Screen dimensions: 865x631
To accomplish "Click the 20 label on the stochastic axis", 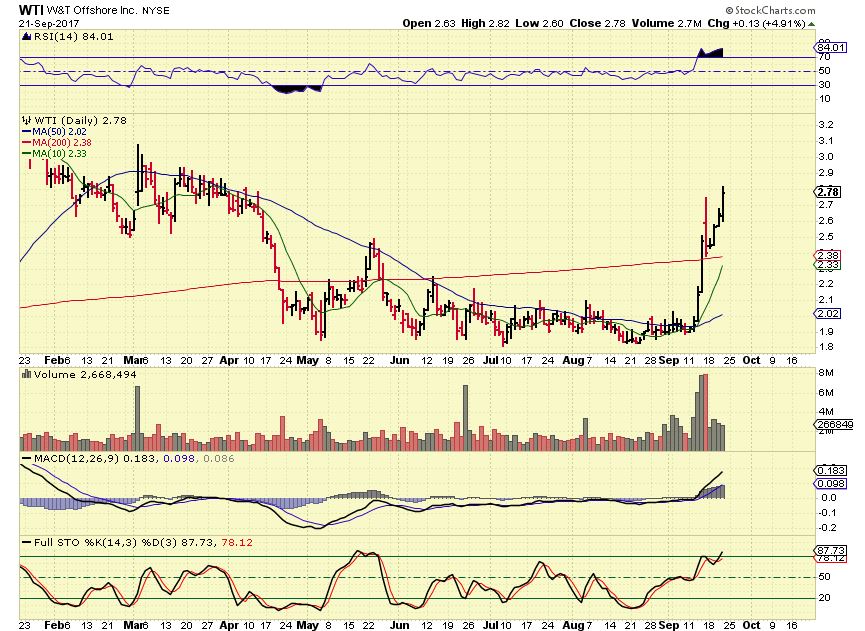I will coord(825,597).
